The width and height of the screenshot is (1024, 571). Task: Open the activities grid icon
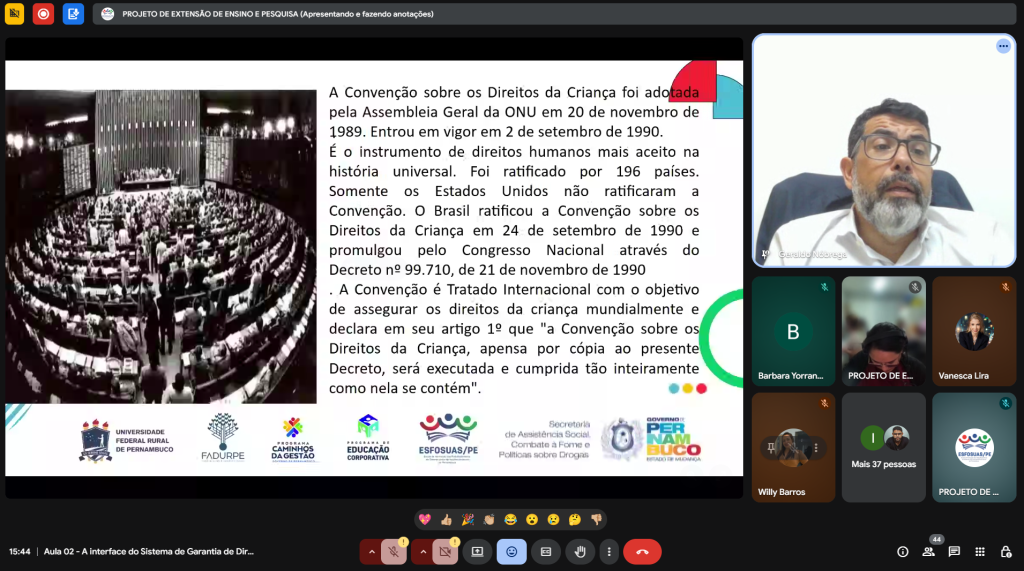pyautogui.click(x=979, y=551)
